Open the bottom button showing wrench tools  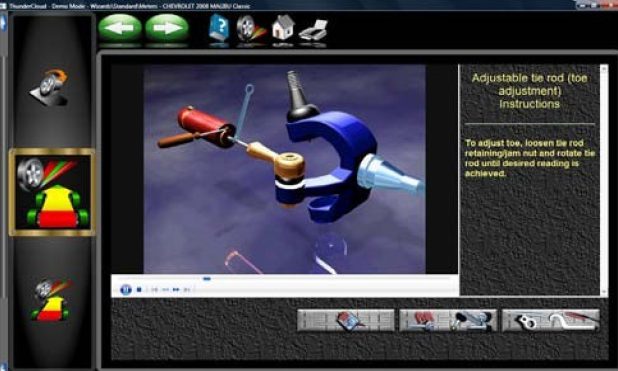551,320
